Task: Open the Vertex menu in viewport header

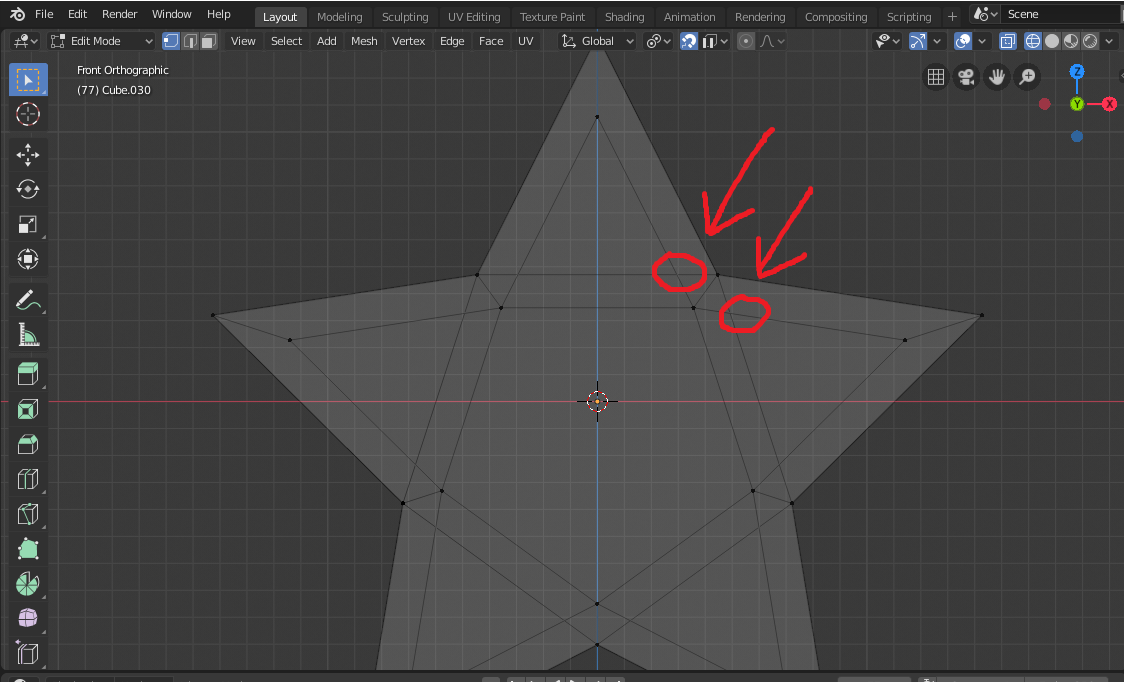Action: click(x=409, y=41)
